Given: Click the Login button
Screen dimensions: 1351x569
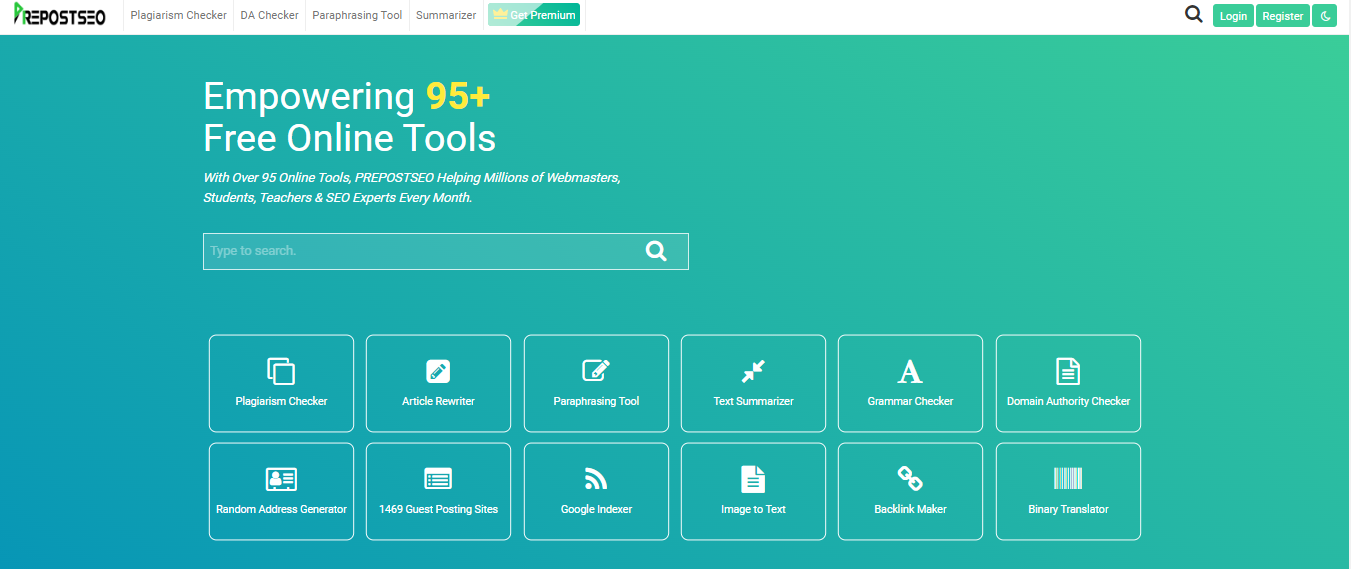Looking at the screenshot, I should pyautogui.click(x=1233, y=16).
